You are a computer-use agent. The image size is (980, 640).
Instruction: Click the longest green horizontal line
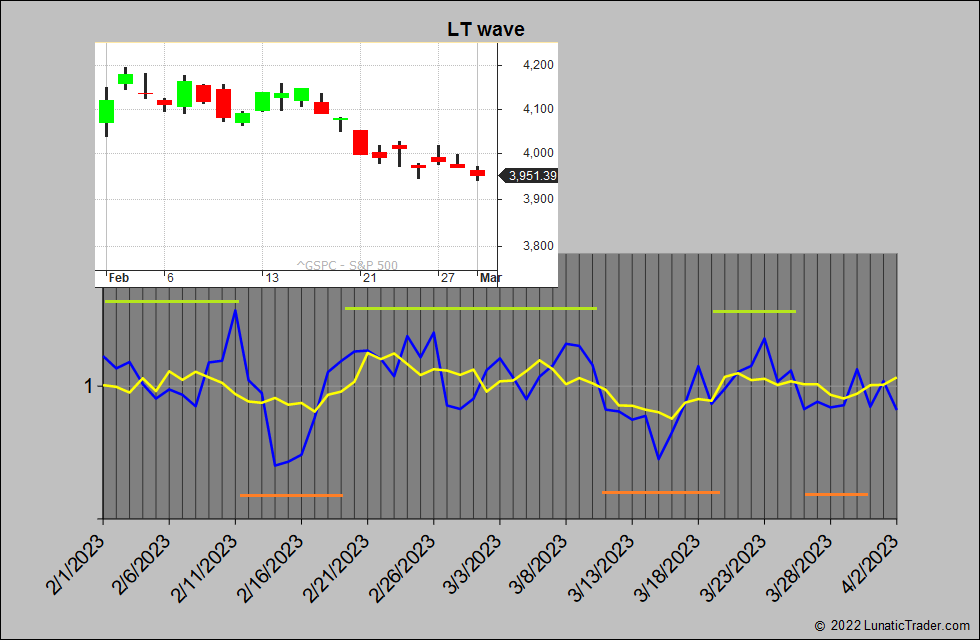click(x=470, y=308)
